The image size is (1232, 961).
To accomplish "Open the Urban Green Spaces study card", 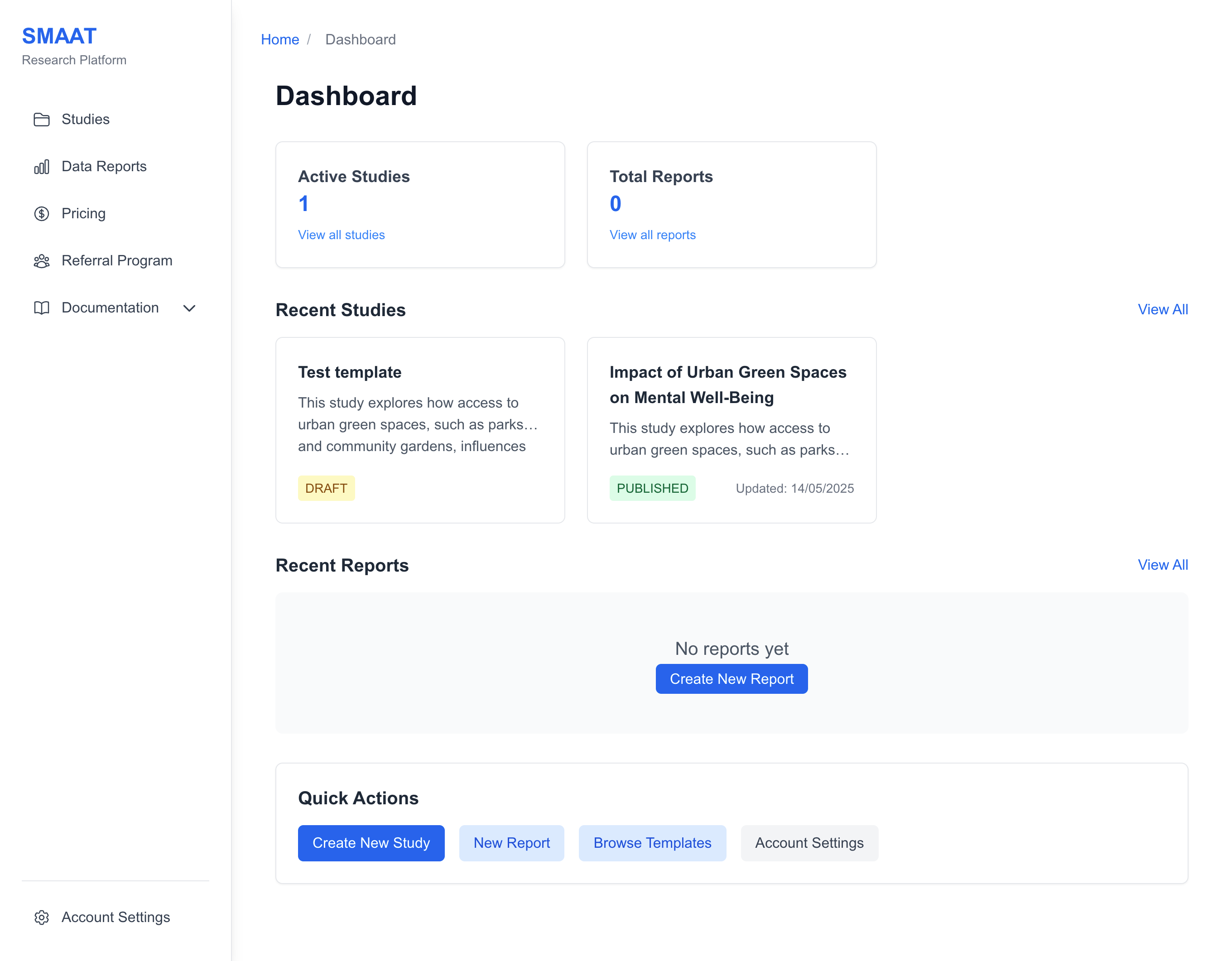I will [731, 430].
